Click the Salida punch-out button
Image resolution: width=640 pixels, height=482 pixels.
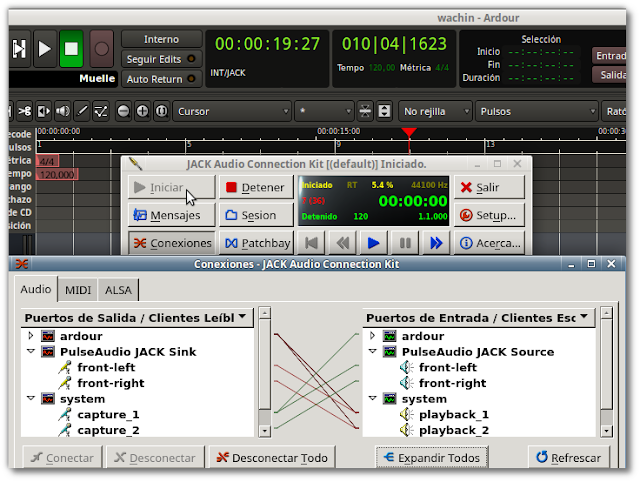pyautogui.click(x=609, y=75)
